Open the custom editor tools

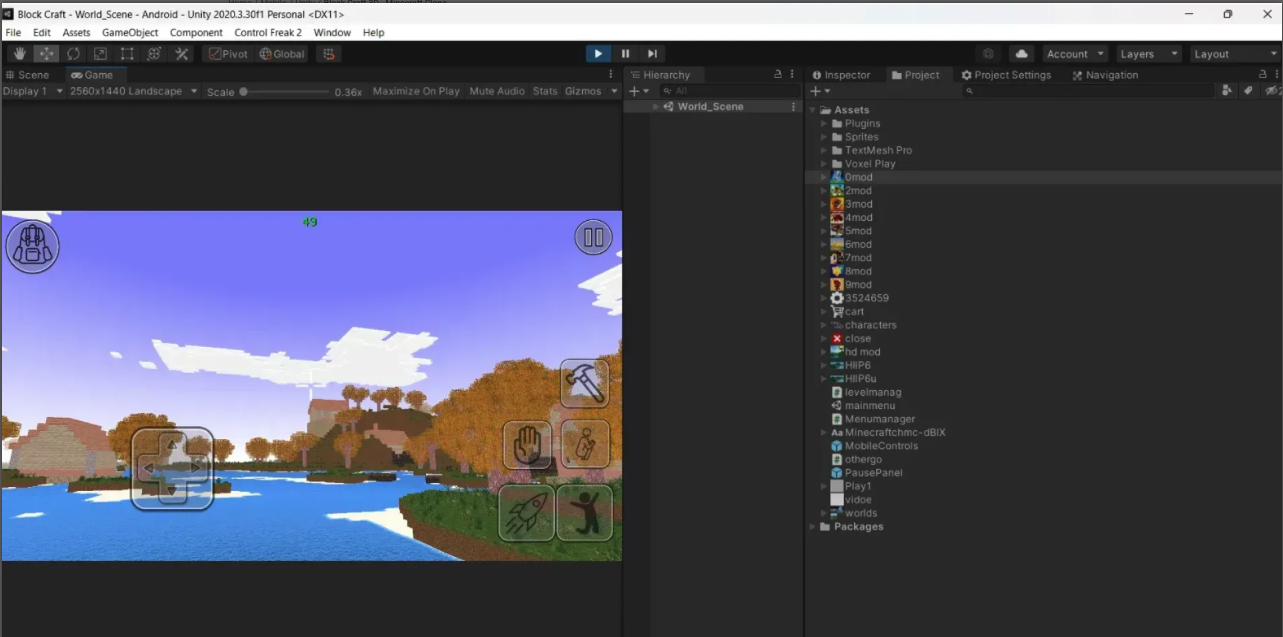point(181,54)
